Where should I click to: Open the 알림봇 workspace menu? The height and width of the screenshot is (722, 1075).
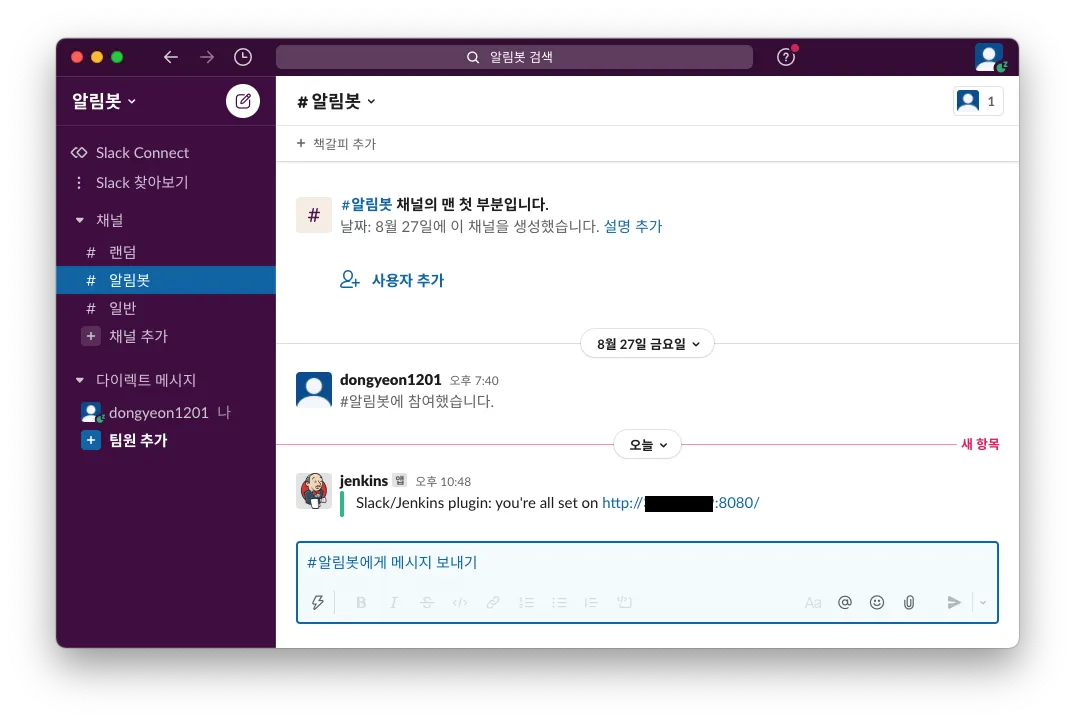104,101
